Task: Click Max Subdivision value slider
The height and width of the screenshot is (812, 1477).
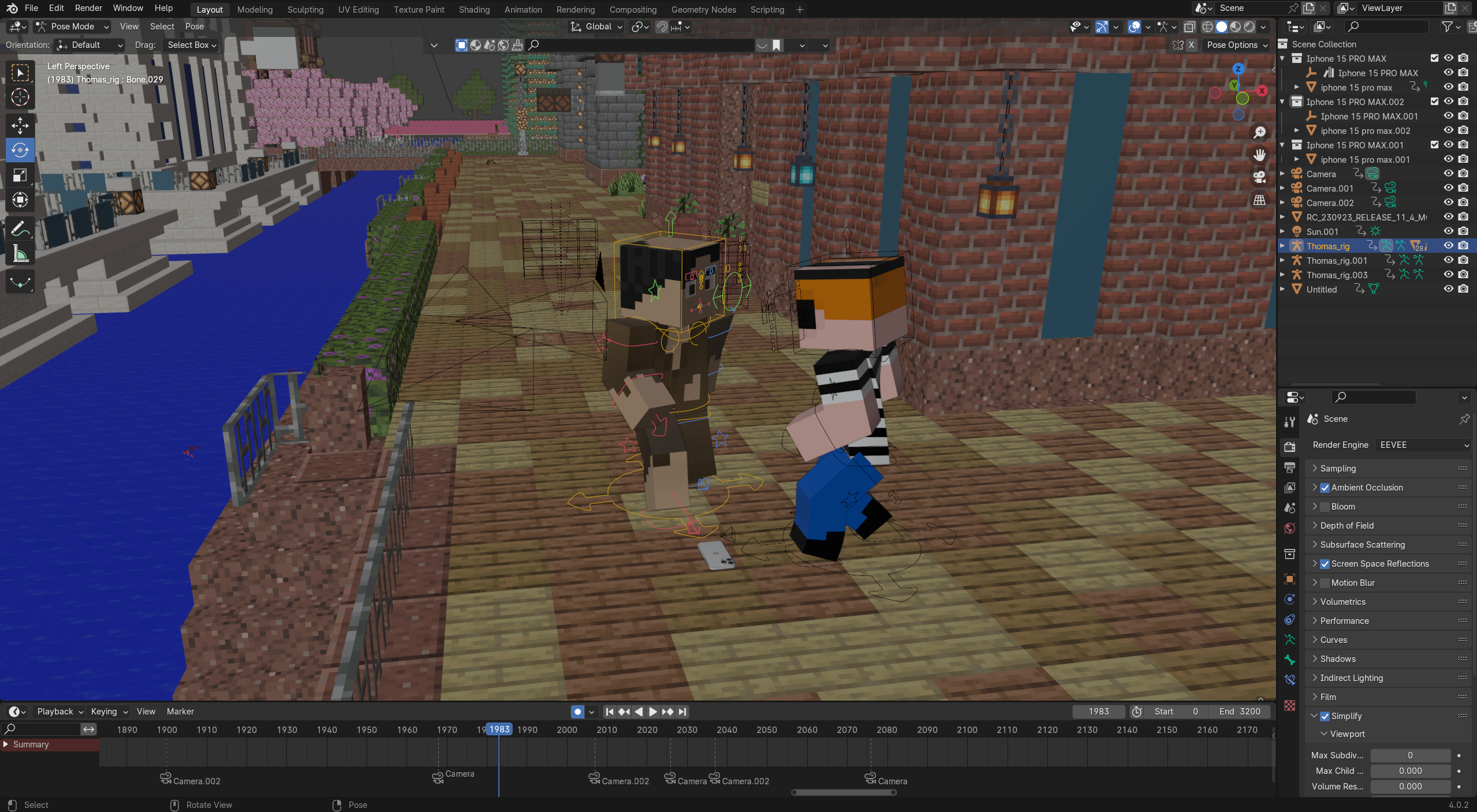Action: point(1410,755)
